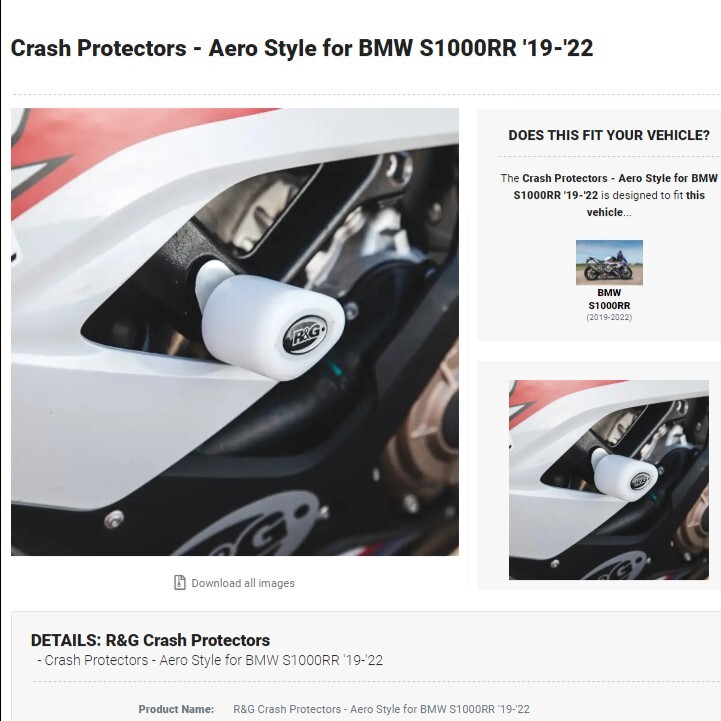Click the R&G Crash Protectors product name value
This screenshot has height=721, width=721.
tap(381, 709)
